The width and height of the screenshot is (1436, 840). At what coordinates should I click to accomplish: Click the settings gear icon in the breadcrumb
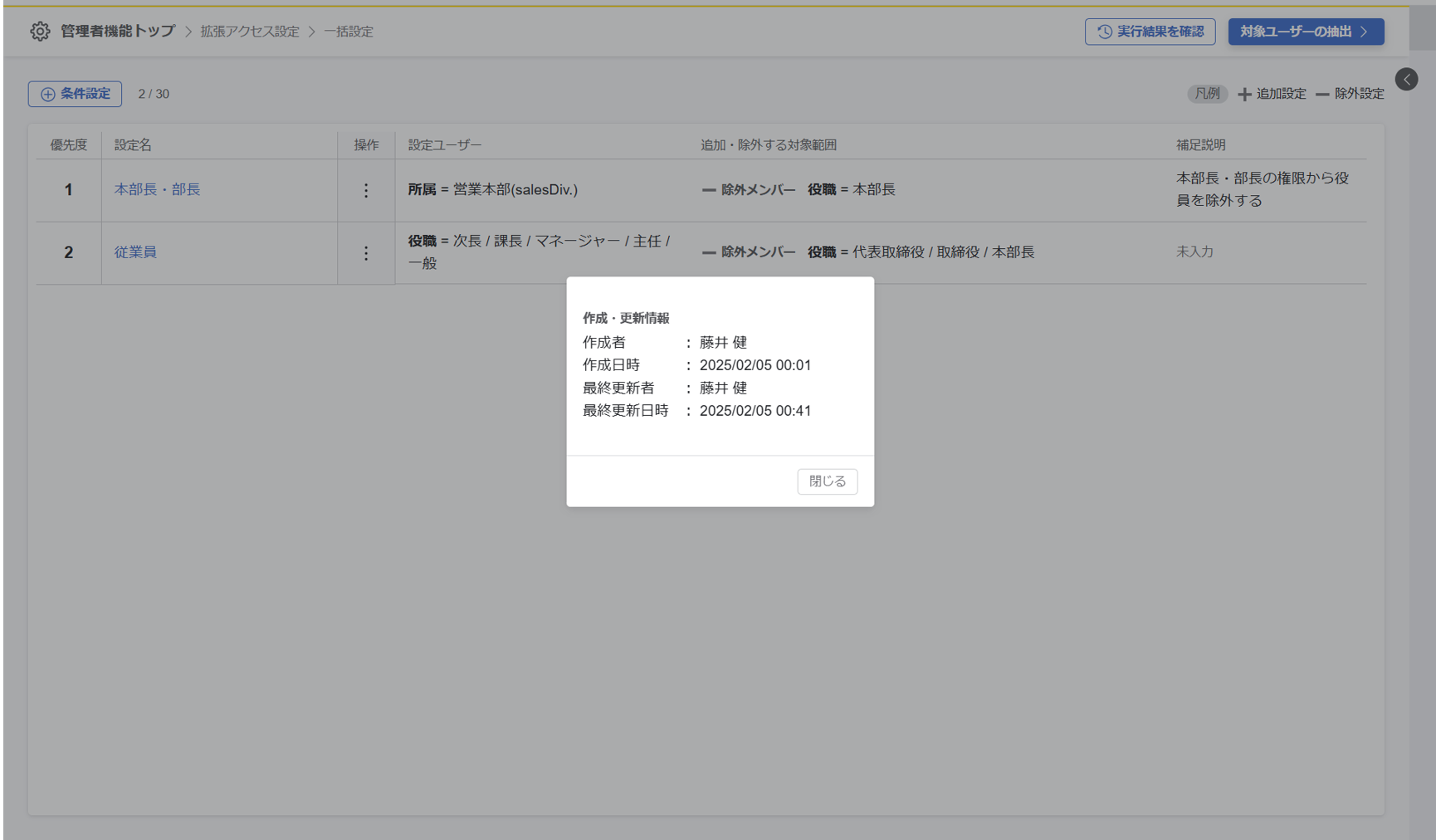point(40,32)
